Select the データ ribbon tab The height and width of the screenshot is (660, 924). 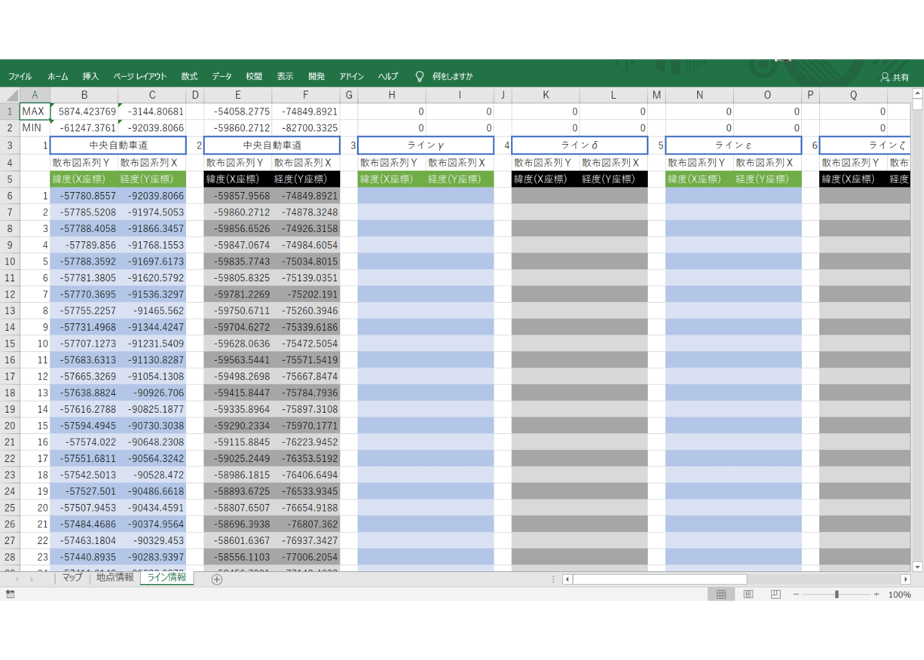pos(222,76)
